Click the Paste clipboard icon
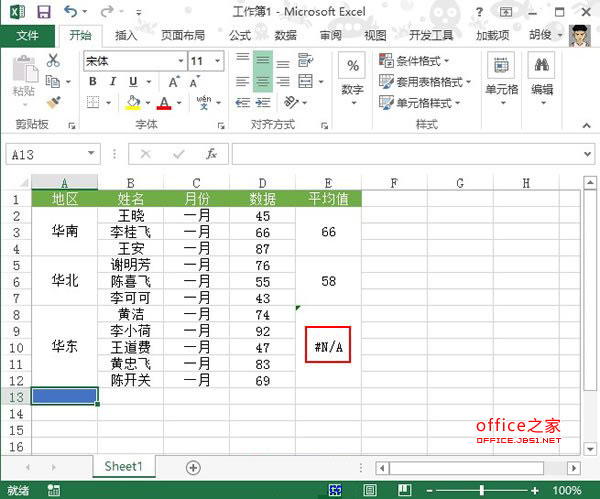The height and width of the screenshot is (499, 600). [x=25, y=69]
